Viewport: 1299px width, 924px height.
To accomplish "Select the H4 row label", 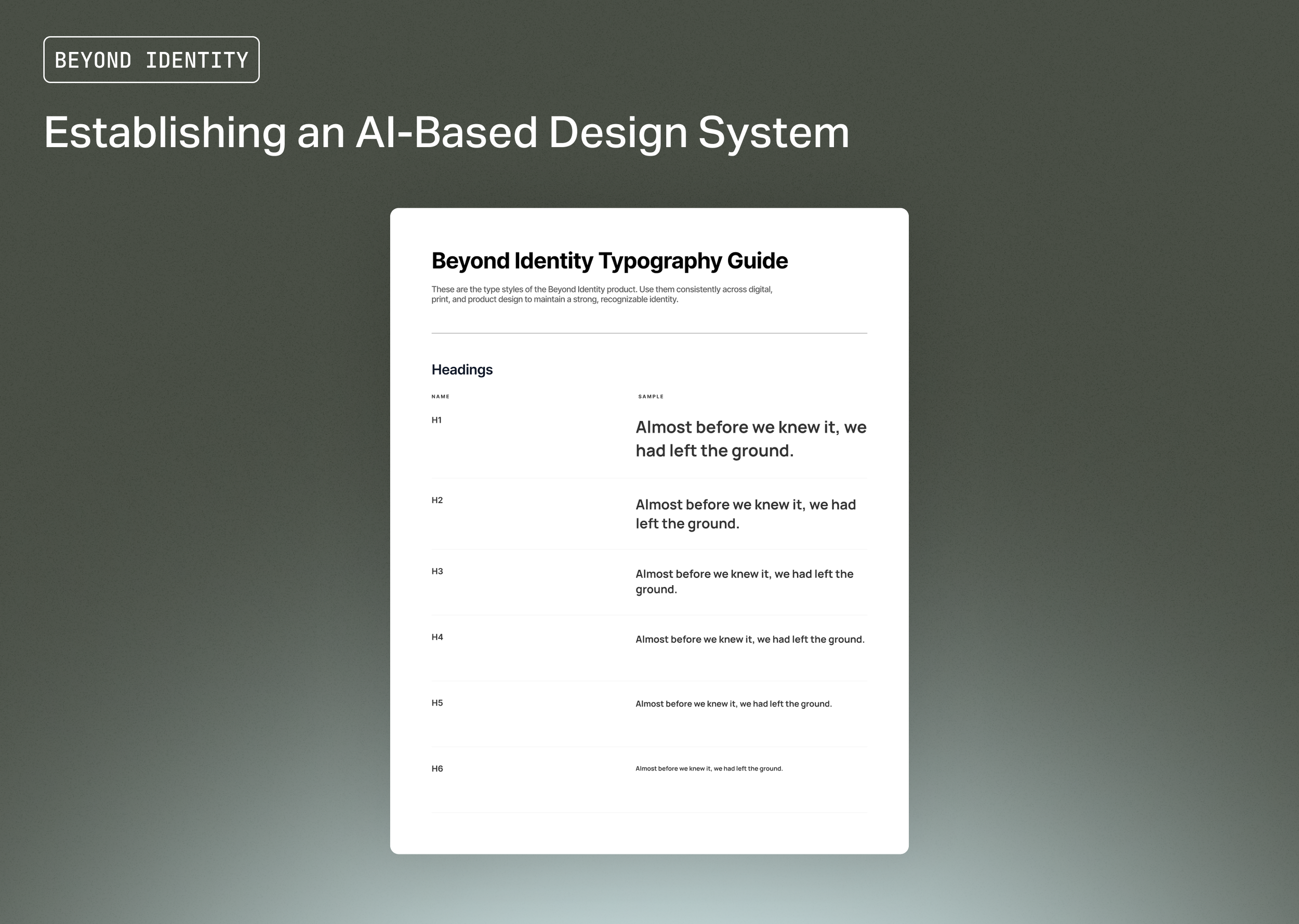I will [x=437, y=637].
